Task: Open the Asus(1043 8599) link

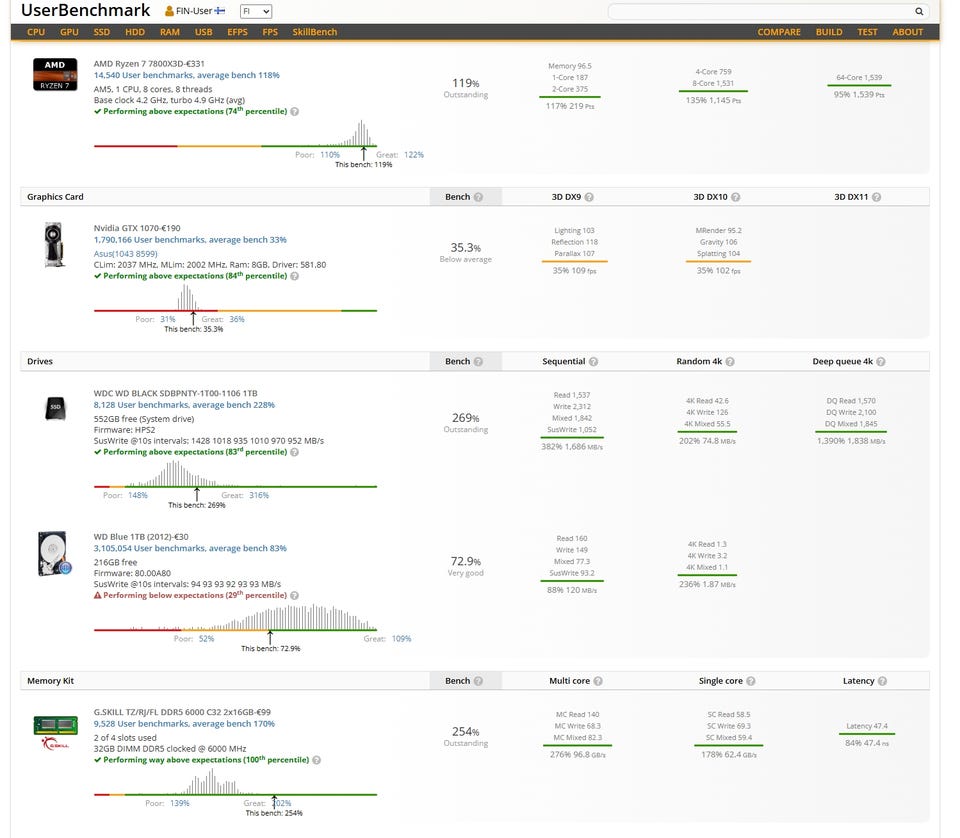Action: point(126,254)
